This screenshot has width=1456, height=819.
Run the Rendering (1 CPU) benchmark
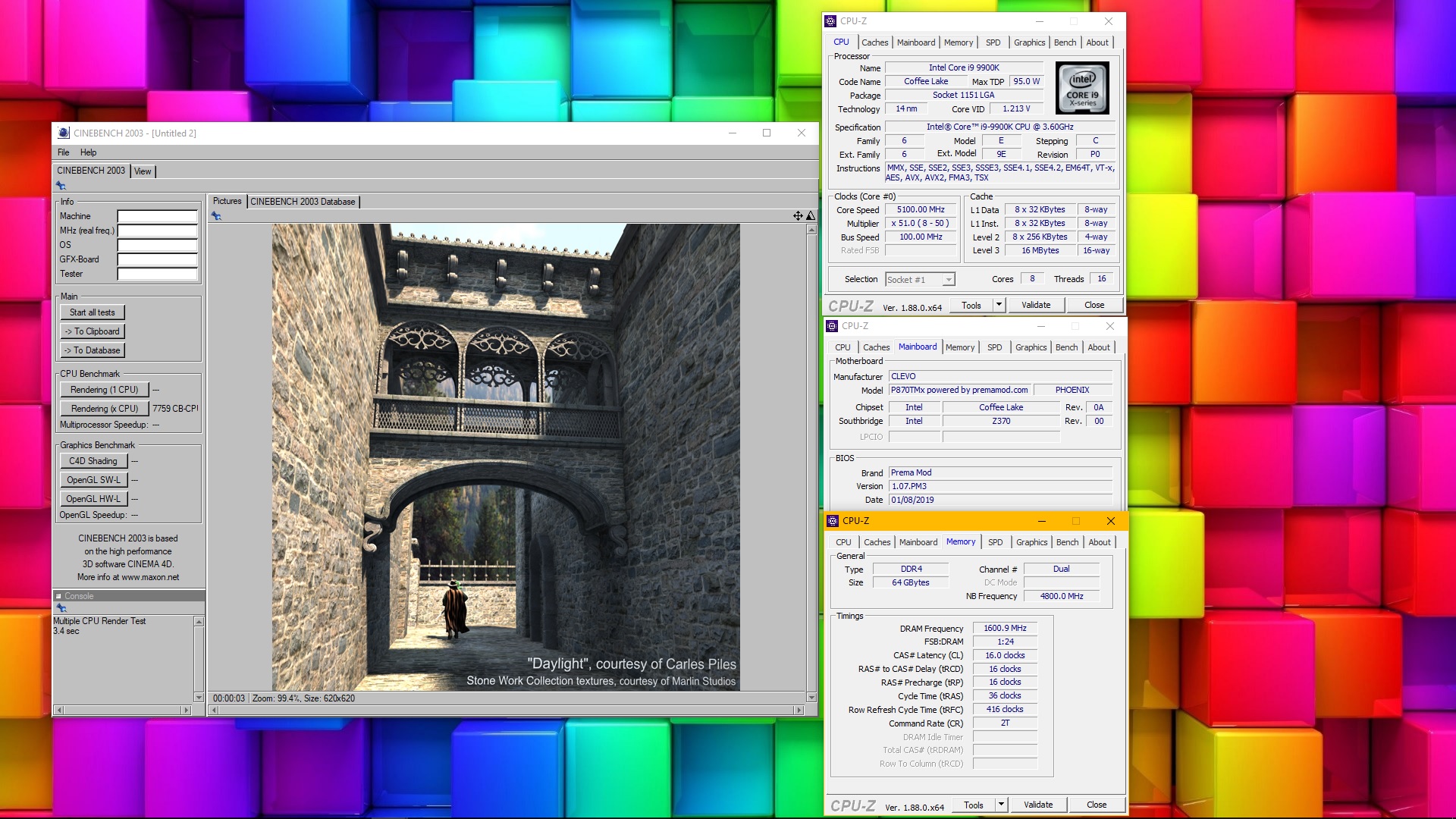pos(105,390)
